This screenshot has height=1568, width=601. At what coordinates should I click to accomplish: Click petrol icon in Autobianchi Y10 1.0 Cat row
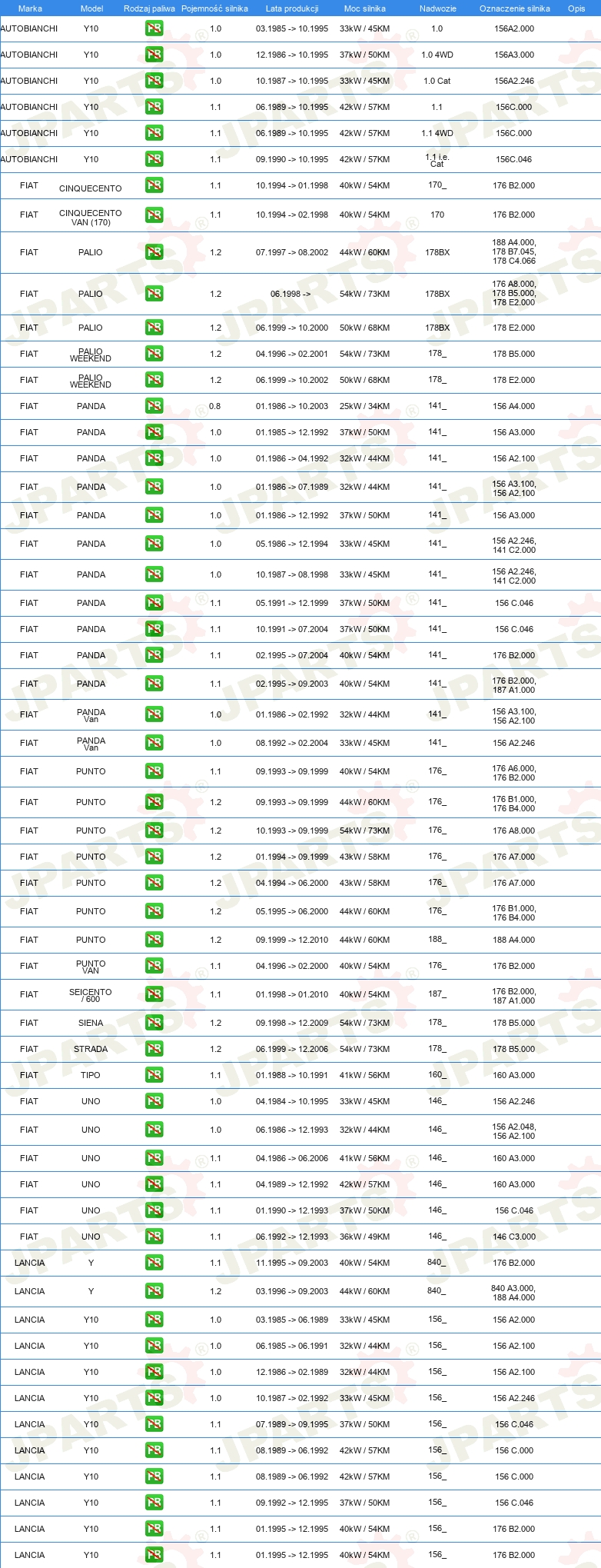pyautogui.click(x=154, y=81)
